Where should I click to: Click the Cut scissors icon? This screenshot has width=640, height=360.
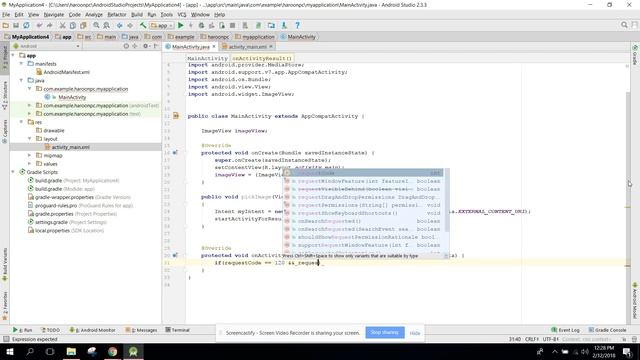pyautogui.click(x=62, y=25)
